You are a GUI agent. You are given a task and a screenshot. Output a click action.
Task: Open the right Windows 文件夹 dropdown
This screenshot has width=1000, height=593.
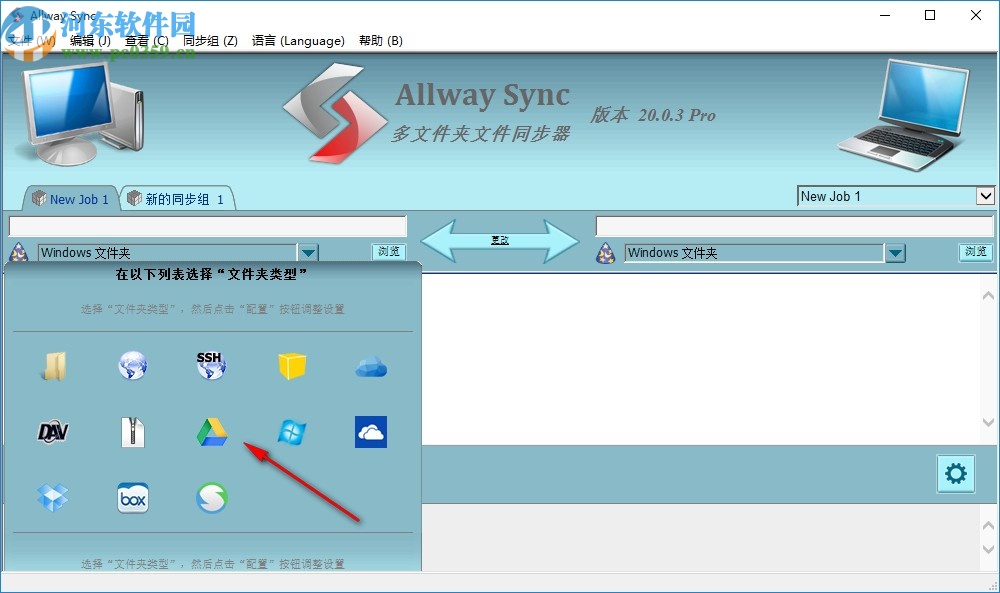pos(896,252)
